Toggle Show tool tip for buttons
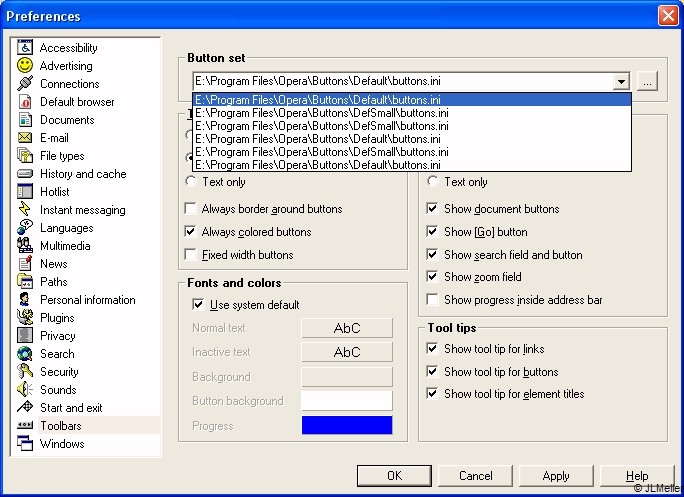The width and height of the screenshot is (684, 497). (432, 371)
